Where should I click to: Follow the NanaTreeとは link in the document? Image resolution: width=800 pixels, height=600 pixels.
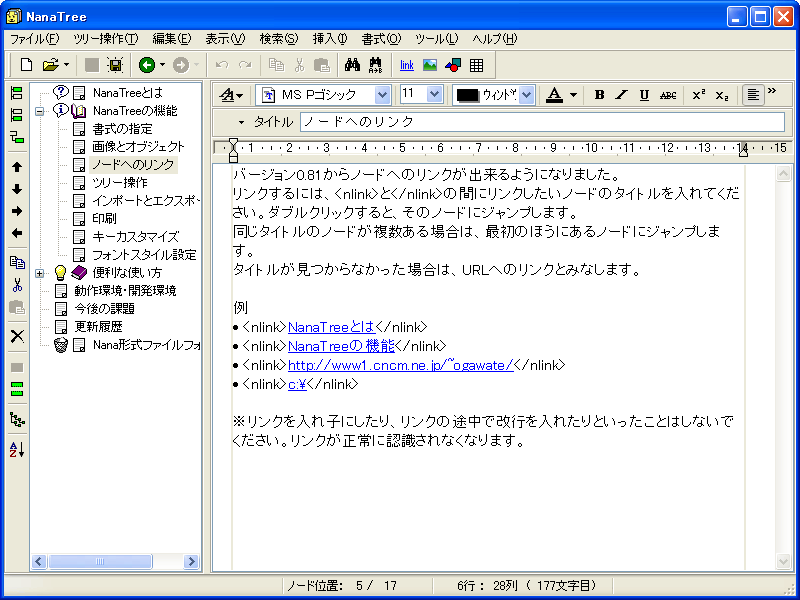331,327
